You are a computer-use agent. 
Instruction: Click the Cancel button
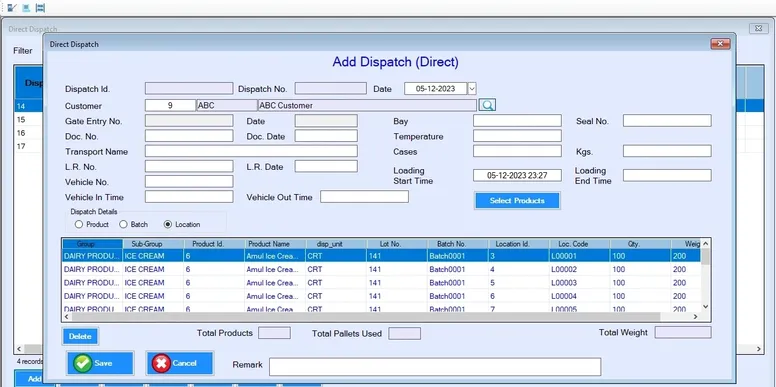point(180,363)
